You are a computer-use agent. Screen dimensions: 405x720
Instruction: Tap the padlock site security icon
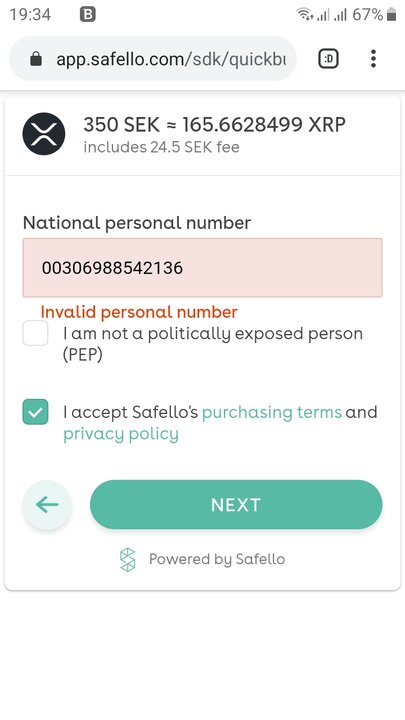click(x=36, y=58)
